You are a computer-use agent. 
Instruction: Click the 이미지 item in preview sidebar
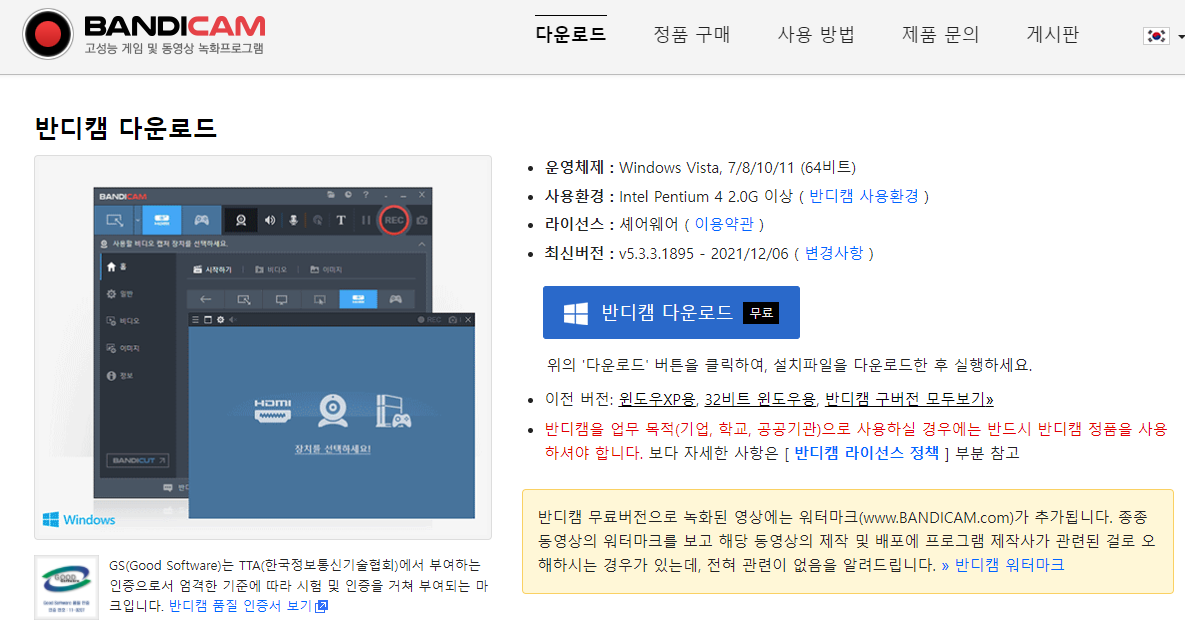(x=123, y=349)
